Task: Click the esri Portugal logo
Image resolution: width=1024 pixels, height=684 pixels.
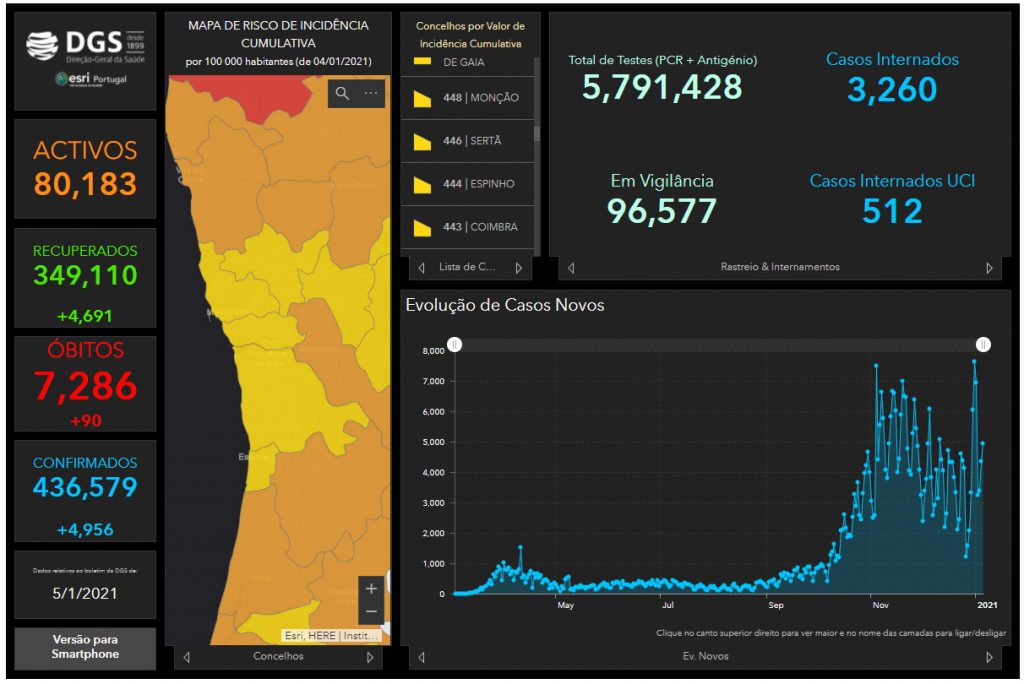Action: [91, 79]
